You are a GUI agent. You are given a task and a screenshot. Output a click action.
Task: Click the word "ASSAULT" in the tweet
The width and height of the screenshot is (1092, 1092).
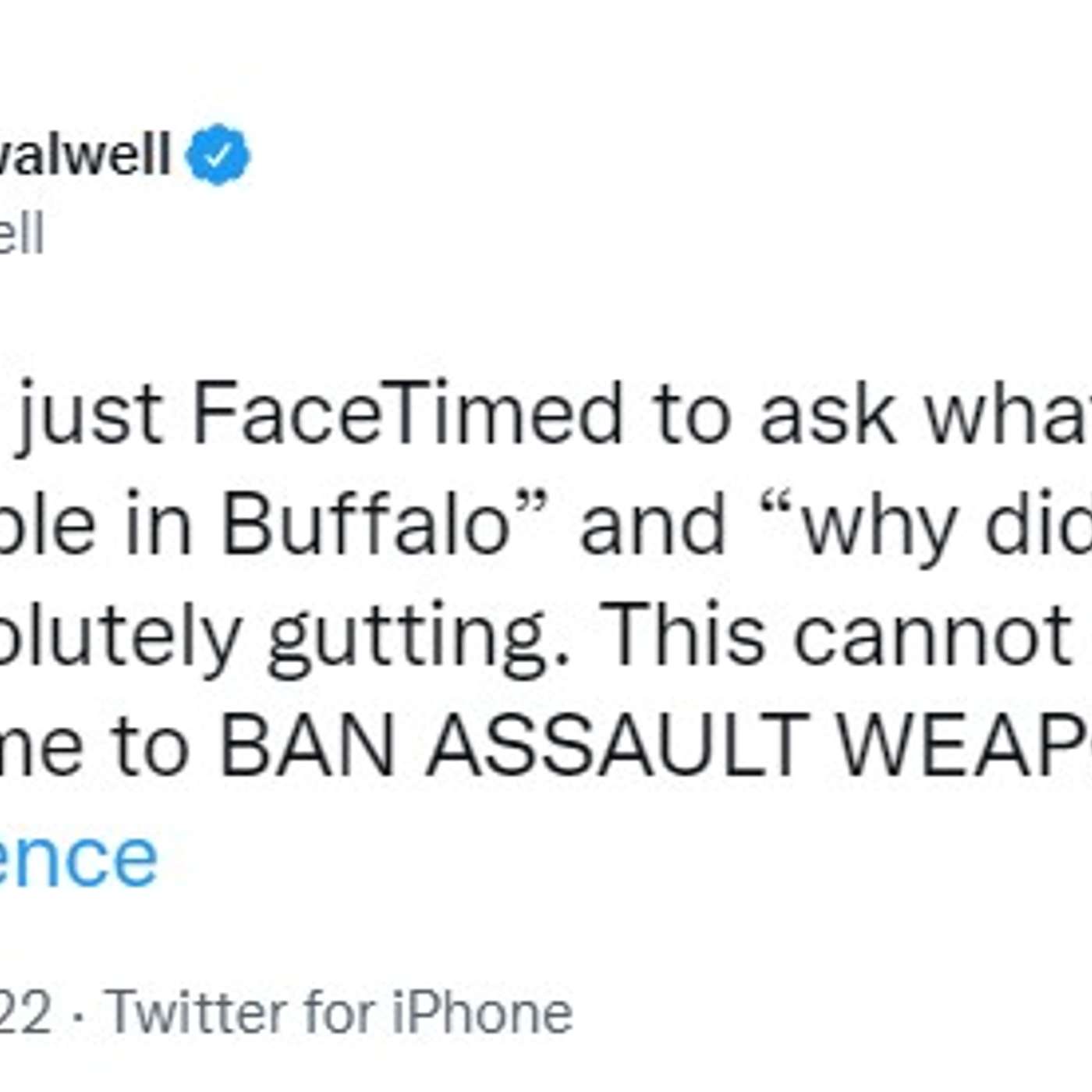618,745
